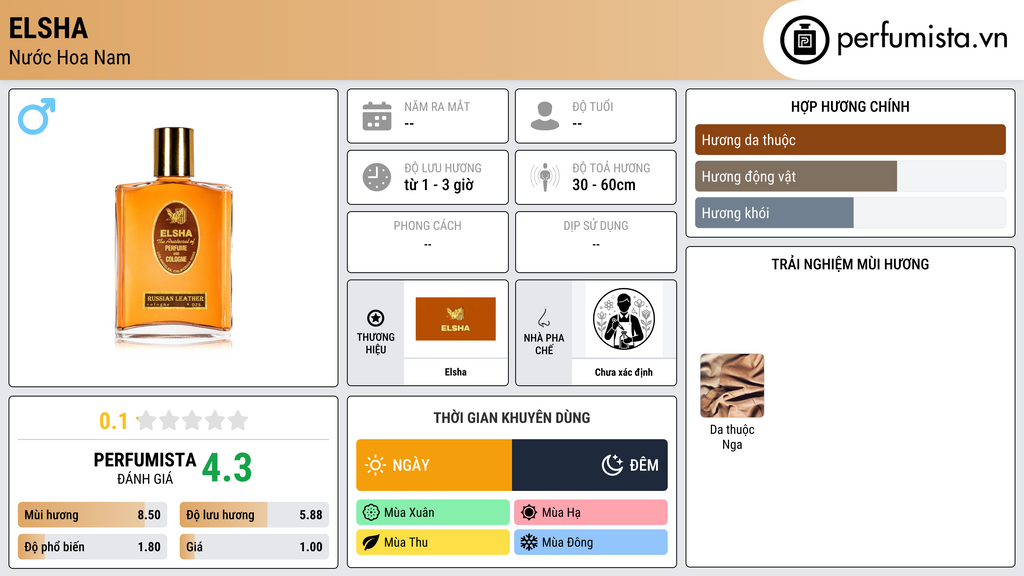
Task: Click the nose icon above Nhà pha chế
Action: tap(543, 318)
